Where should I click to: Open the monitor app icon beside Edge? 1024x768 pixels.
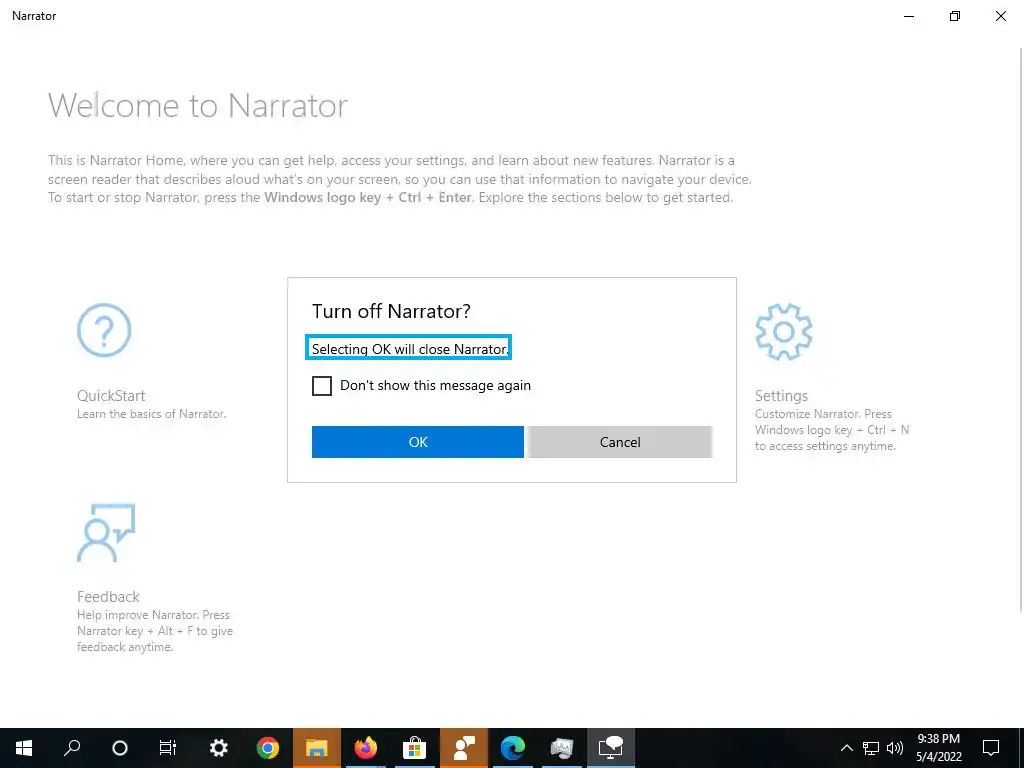(x=562, y=748)
